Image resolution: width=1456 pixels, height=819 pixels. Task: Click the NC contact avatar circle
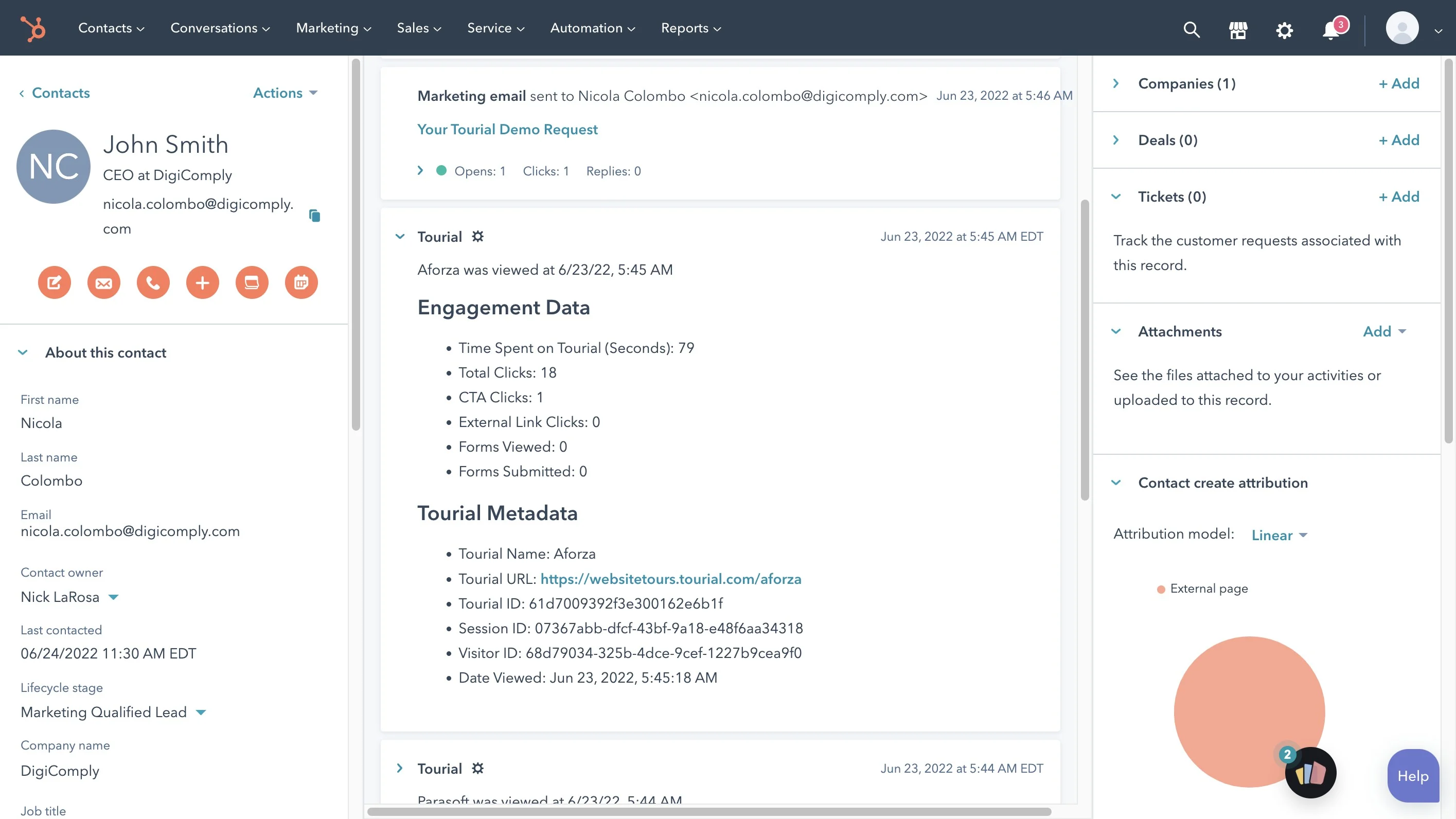[x=53, y=166]
